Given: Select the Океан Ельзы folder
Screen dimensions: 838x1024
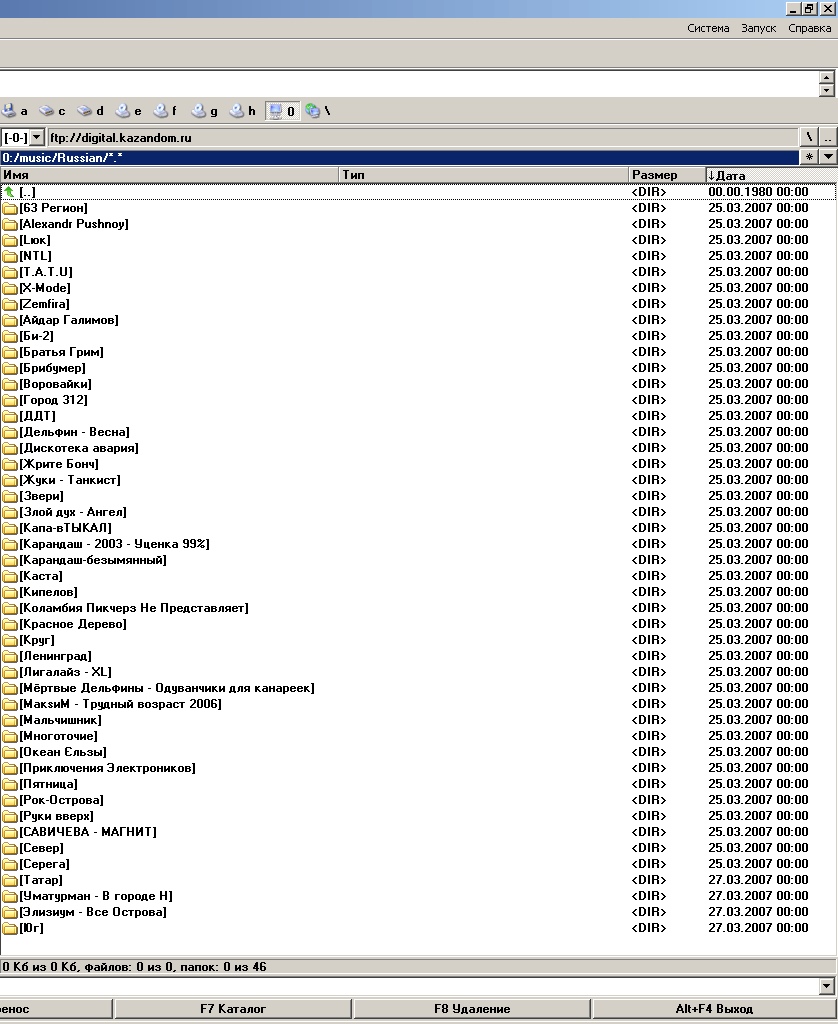Looking at the screenshot, I should click(418, 752).
